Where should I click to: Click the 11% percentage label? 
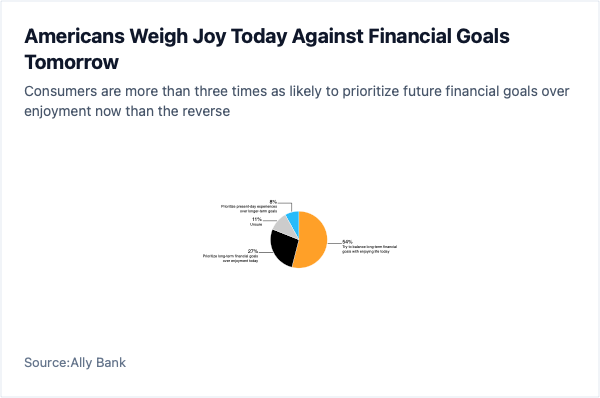pos(257,219)
